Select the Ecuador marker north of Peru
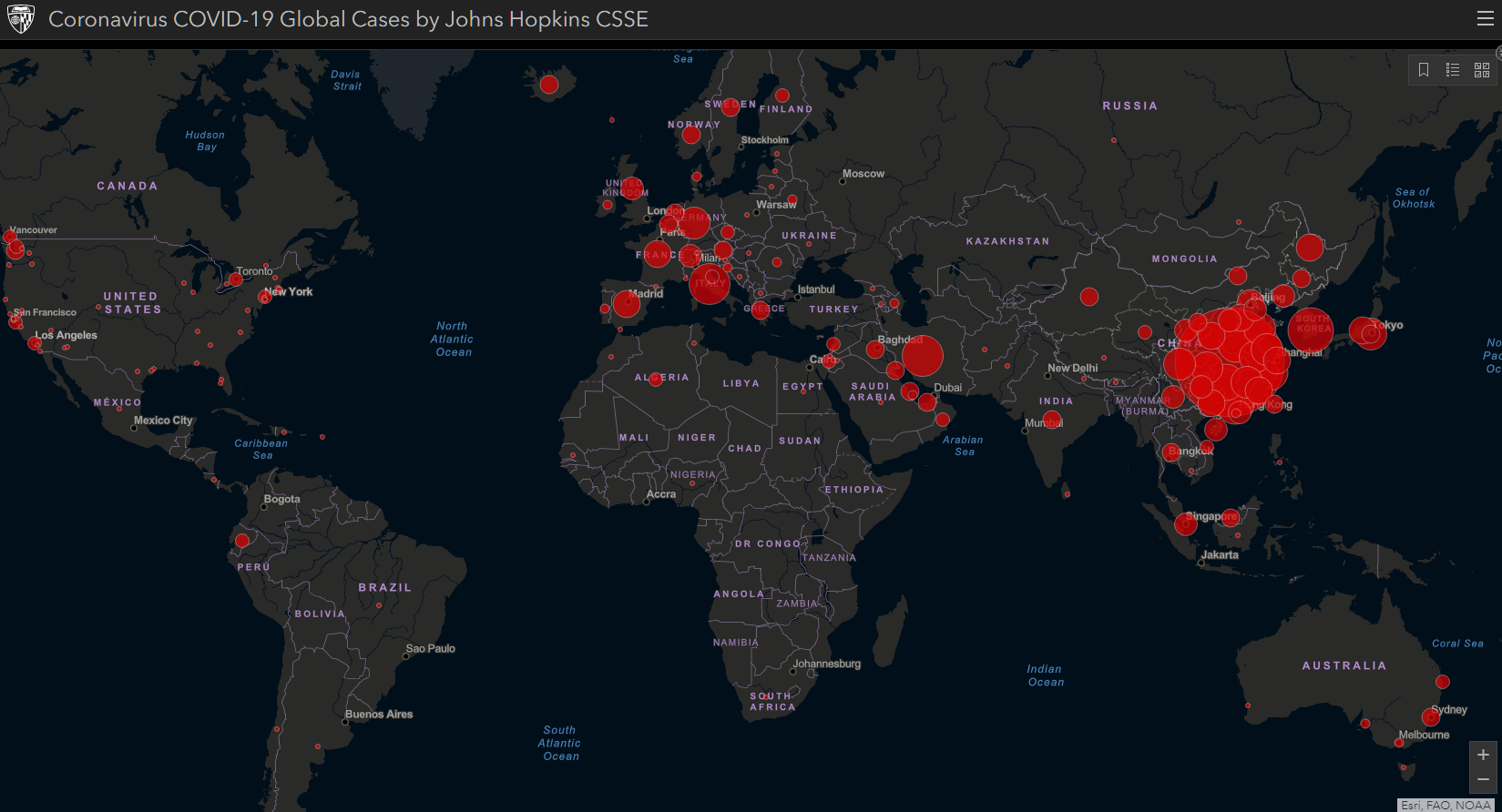 point(242,541)
